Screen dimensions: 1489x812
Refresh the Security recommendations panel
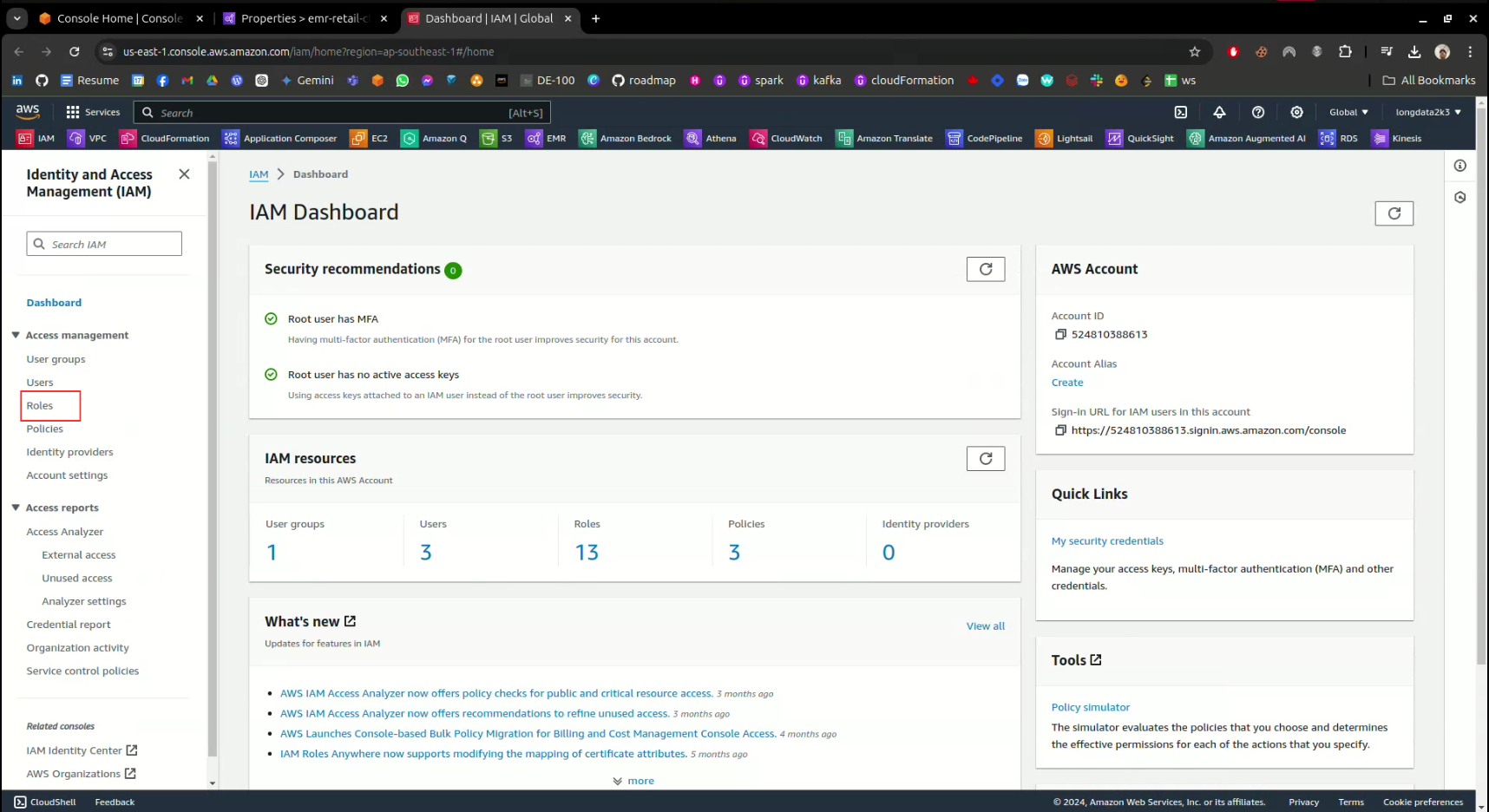pos(986,269)
